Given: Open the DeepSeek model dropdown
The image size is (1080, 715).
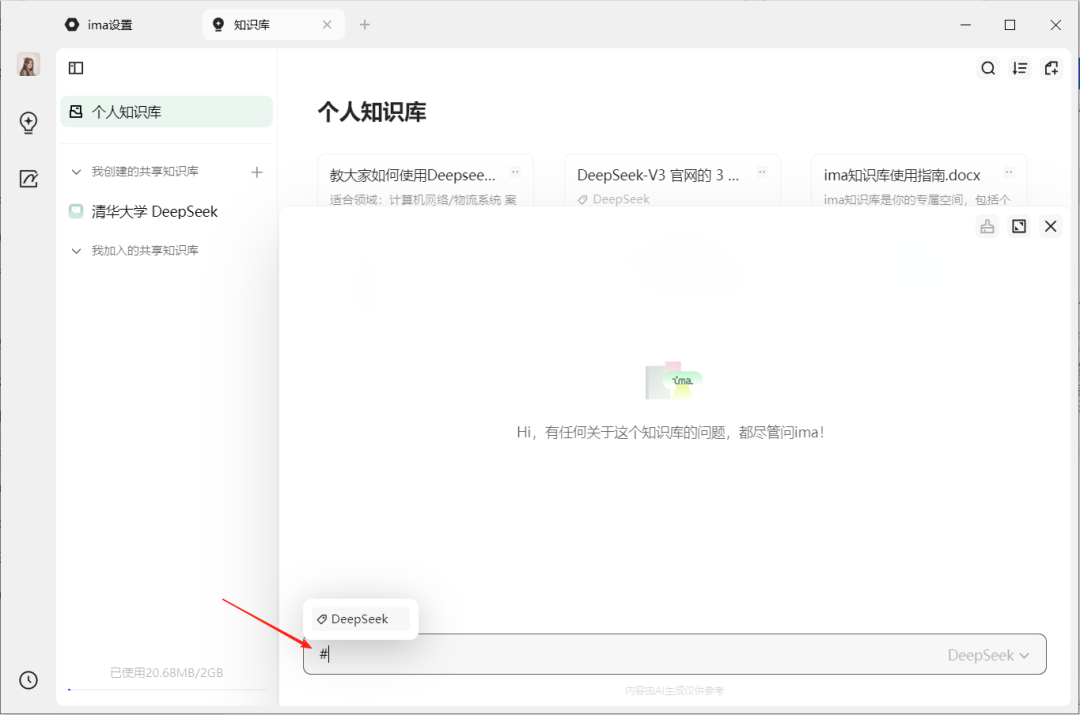Looking at the screenshot, I should [988, 655].
